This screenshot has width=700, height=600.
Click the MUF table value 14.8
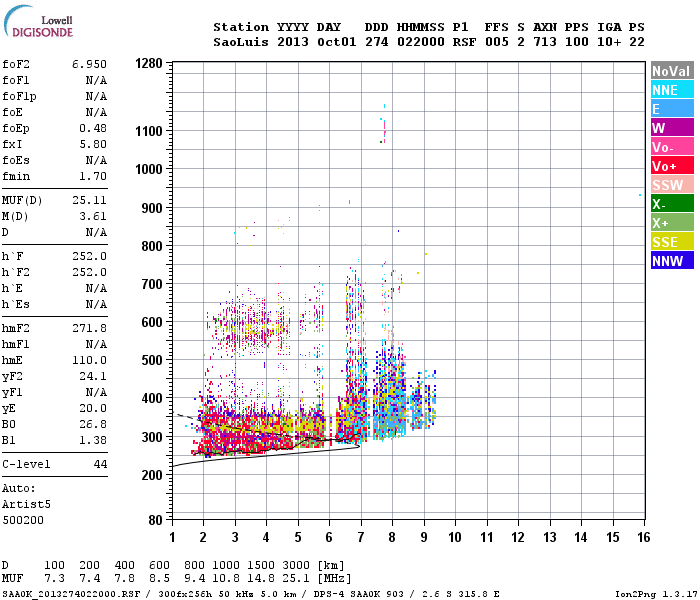(261, 579)
